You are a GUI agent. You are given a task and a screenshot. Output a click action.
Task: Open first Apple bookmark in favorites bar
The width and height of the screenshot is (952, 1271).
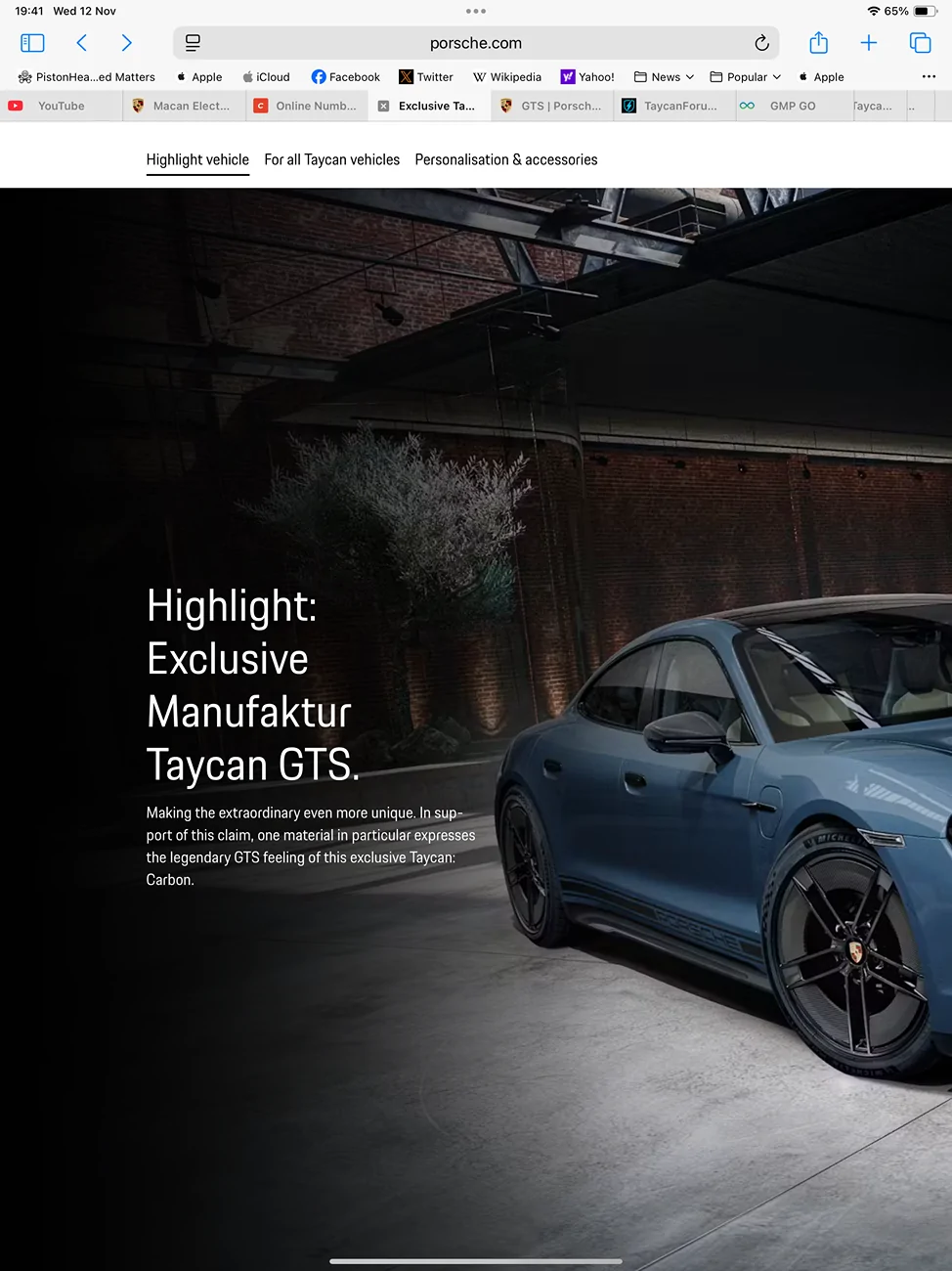coord(199,77)
